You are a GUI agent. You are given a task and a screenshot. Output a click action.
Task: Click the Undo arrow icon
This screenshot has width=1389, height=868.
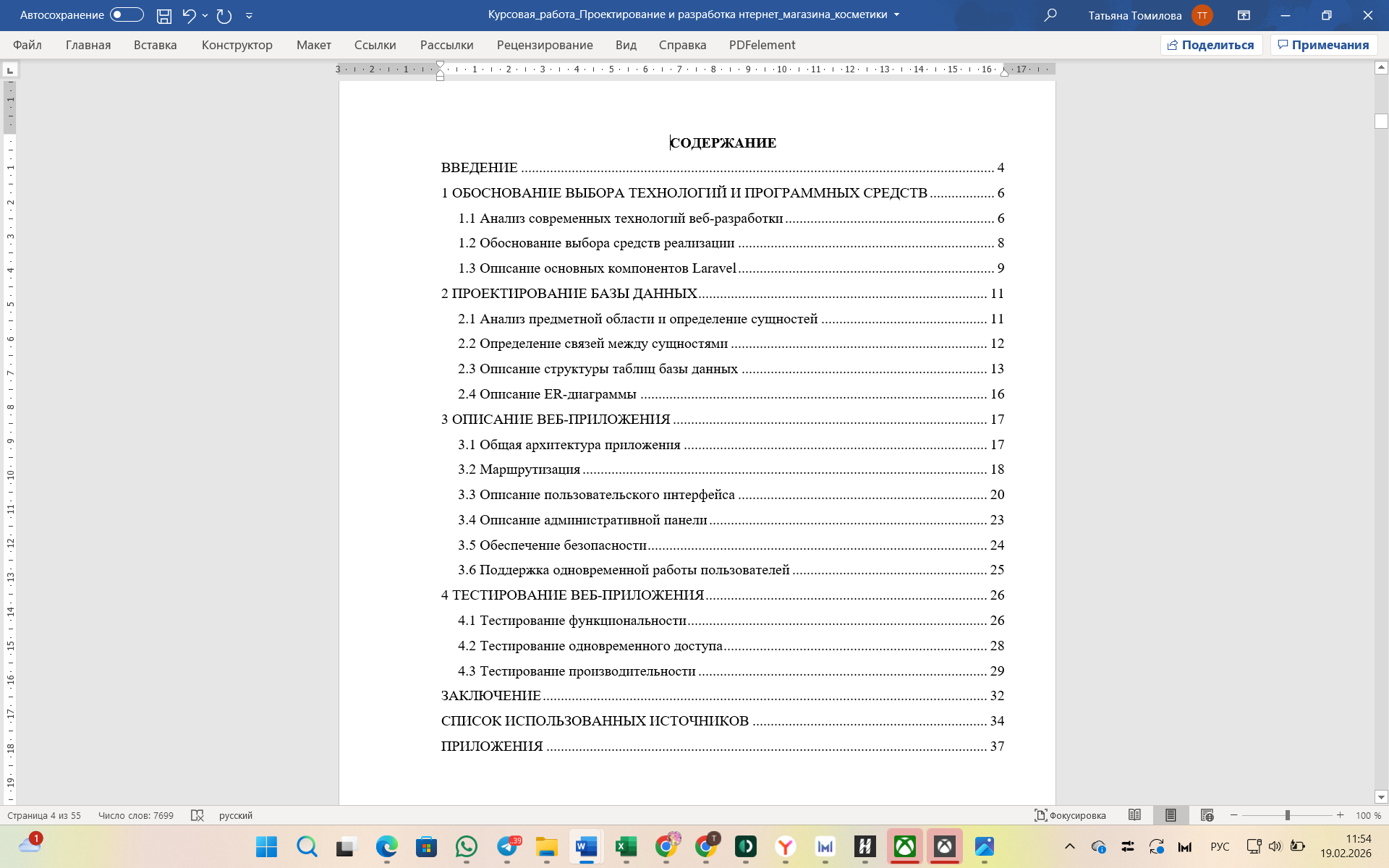(189, 15)
